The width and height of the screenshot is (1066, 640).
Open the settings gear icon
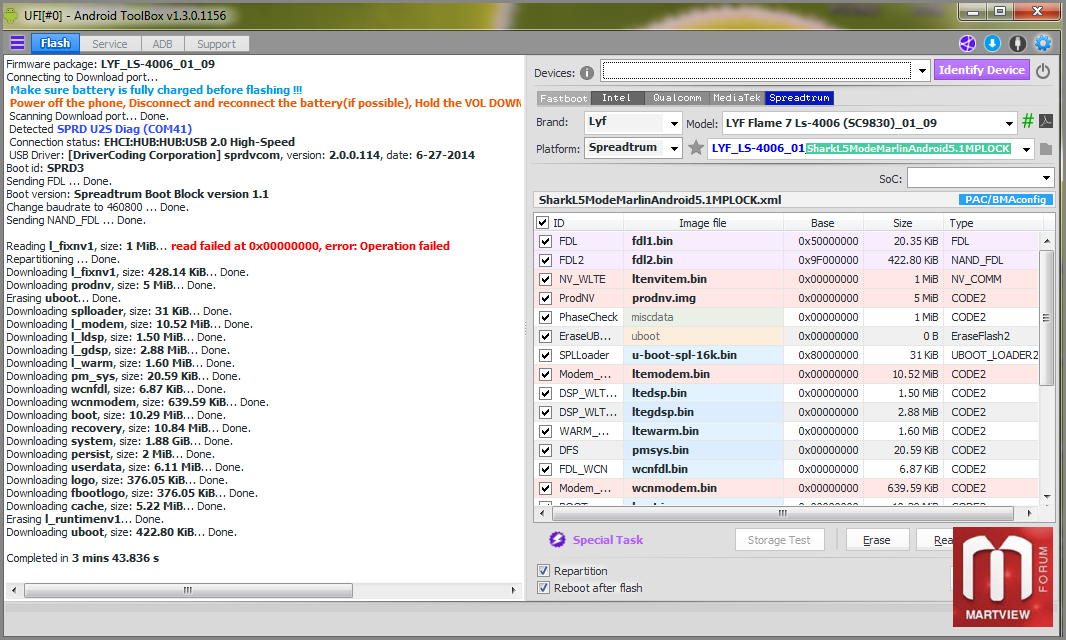click(1042, 44)
